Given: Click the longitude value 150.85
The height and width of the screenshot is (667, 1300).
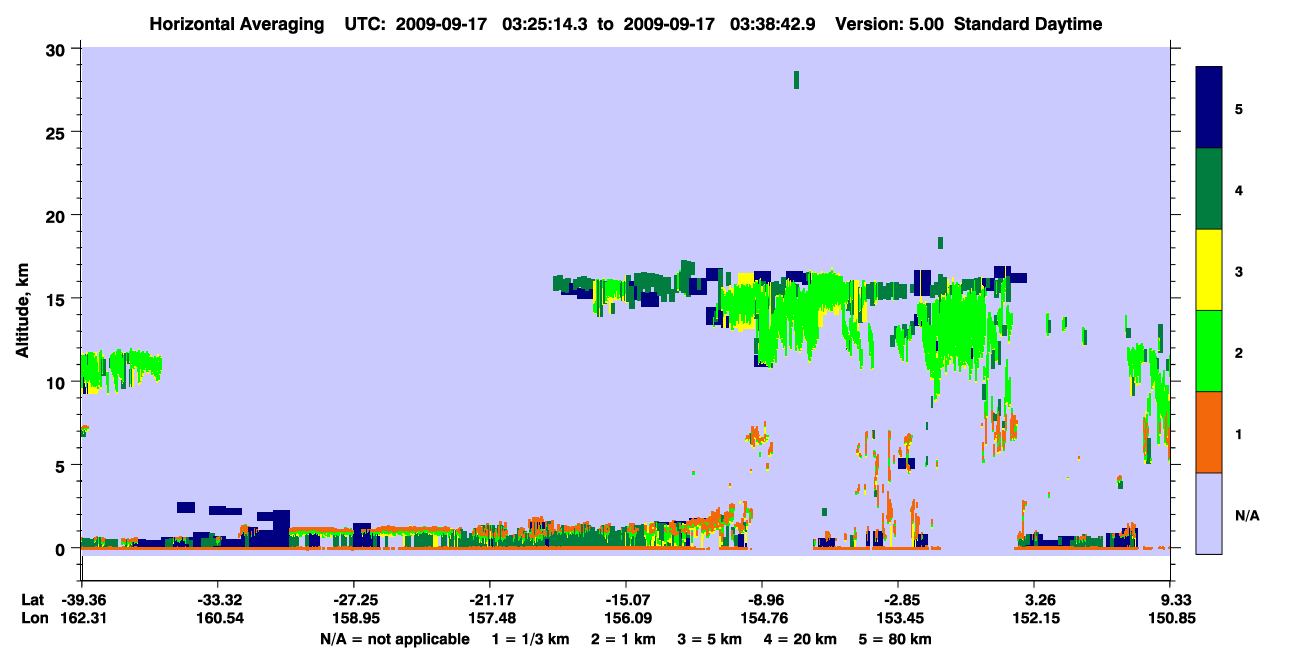Looking at the screenshot, I should 1170,618.
